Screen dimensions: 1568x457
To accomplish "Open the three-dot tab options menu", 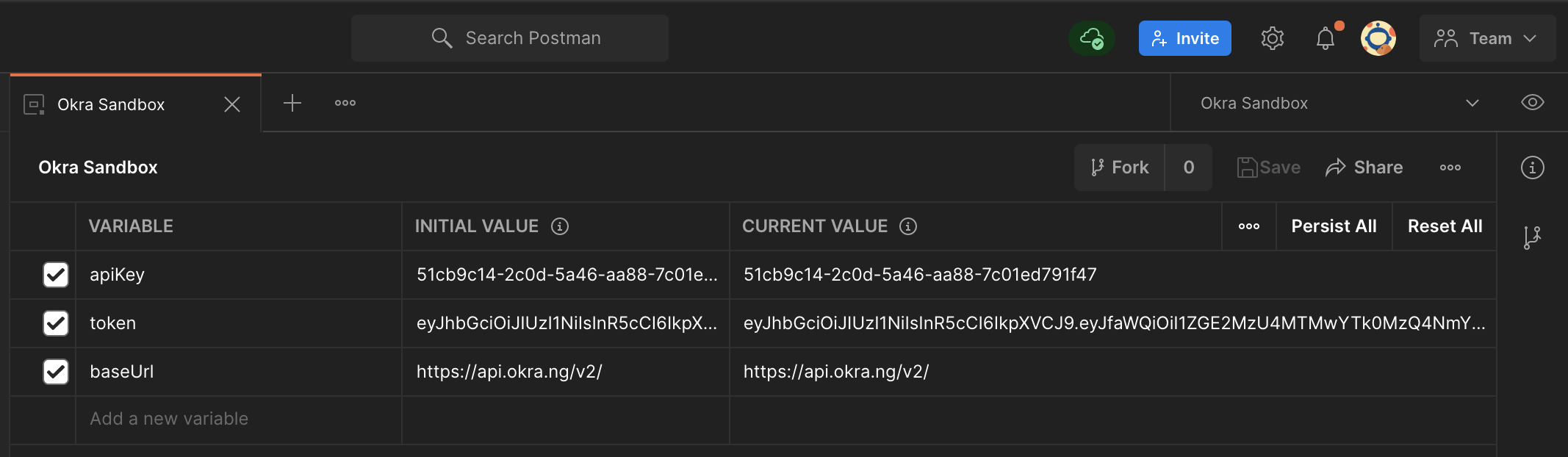I will coord(345,103).
